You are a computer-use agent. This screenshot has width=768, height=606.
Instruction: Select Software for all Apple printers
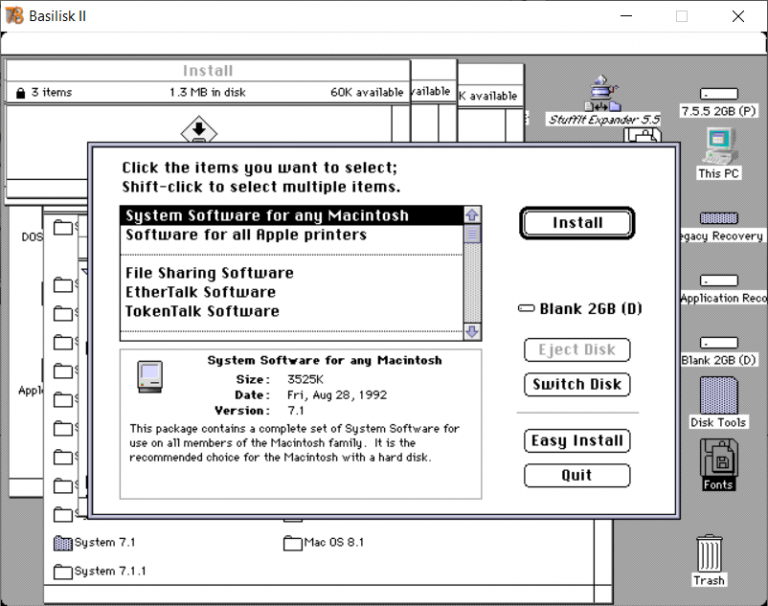[246, 235]
